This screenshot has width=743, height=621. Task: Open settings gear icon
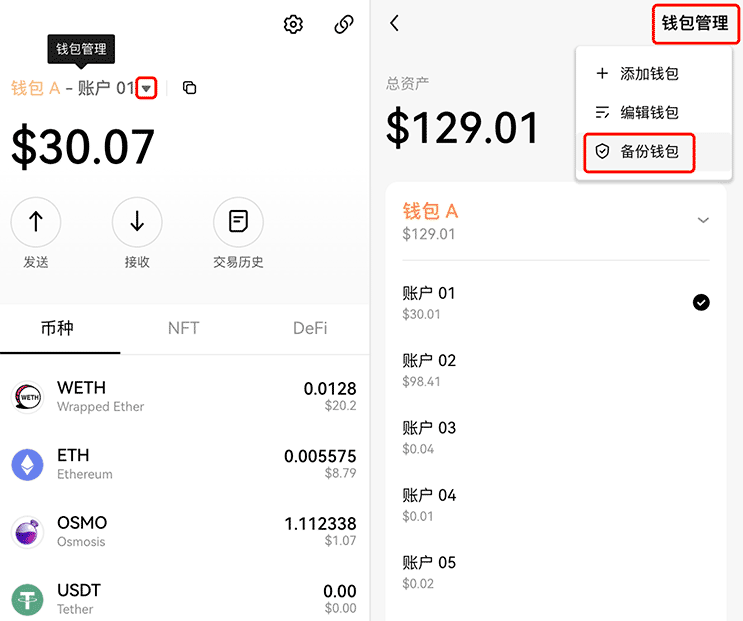point(293,25)
